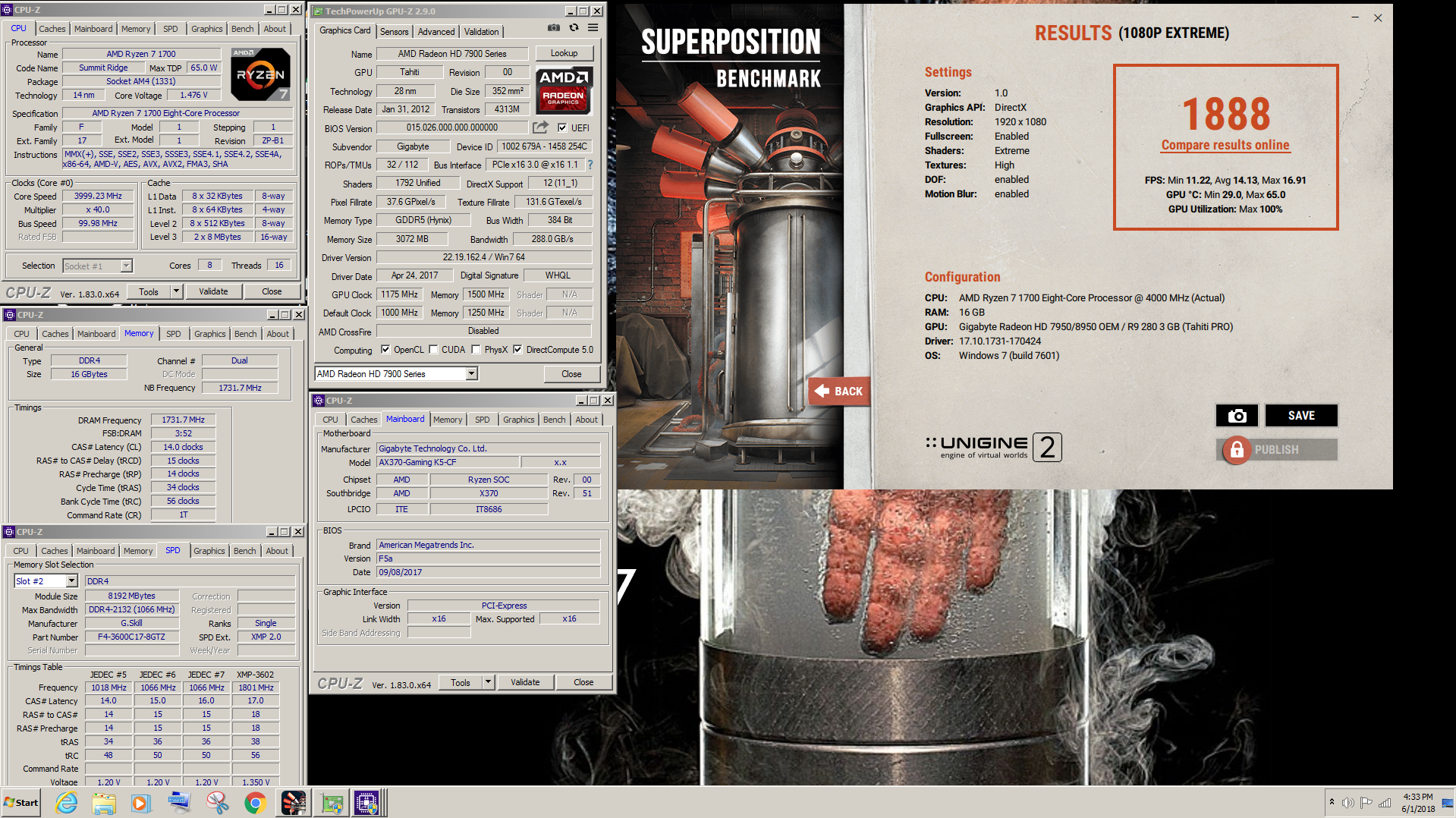Open the About tab in SPD CPU-Z window
Screen dimensions: 1456x818
277,551
